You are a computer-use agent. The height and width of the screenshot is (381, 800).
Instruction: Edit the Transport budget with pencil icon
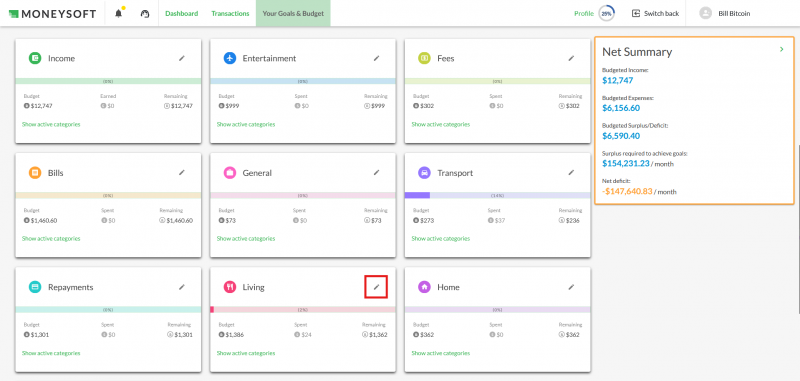tap(571, 172)
